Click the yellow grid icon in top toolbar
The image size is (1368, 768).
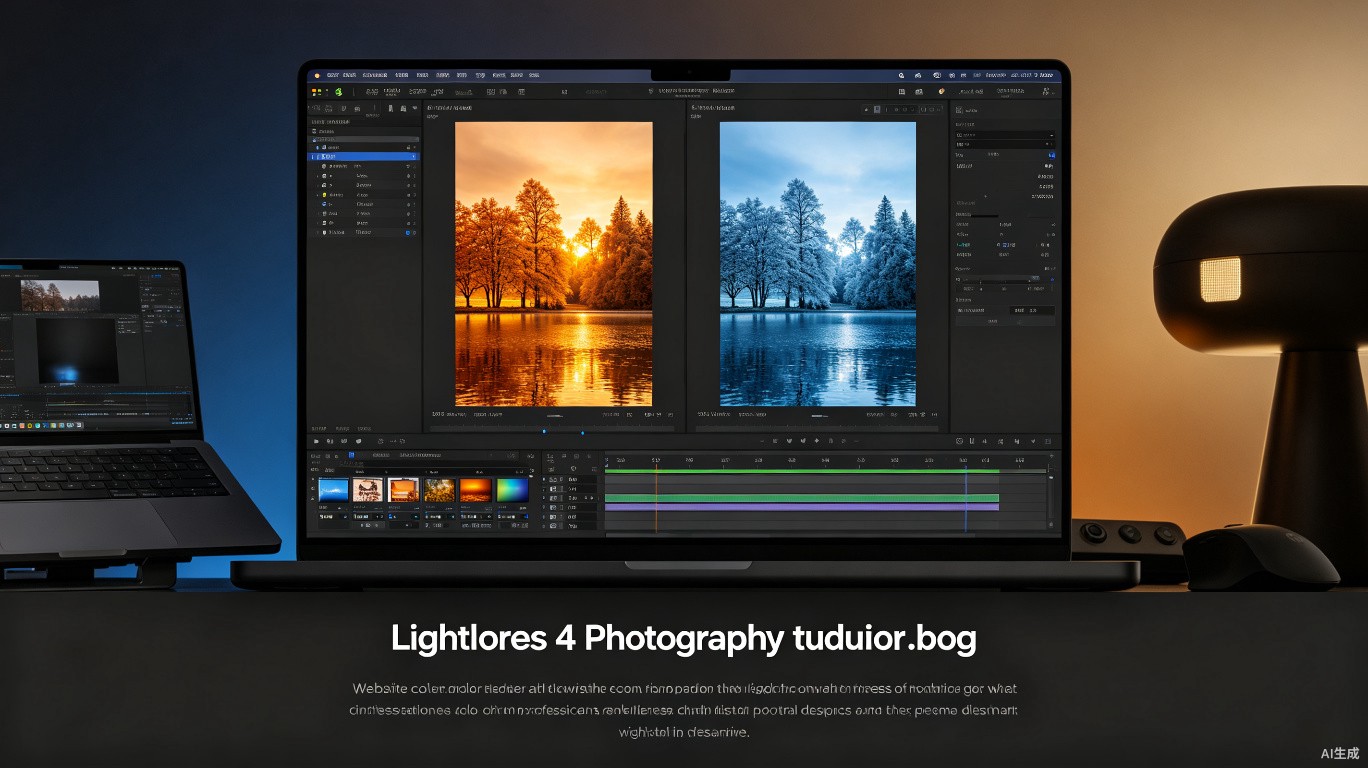[x=317, y=92]
